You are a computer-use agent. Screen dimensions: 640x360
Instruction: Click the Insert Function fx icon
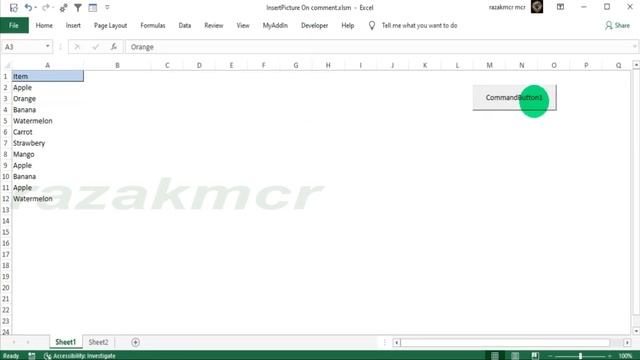114,47
